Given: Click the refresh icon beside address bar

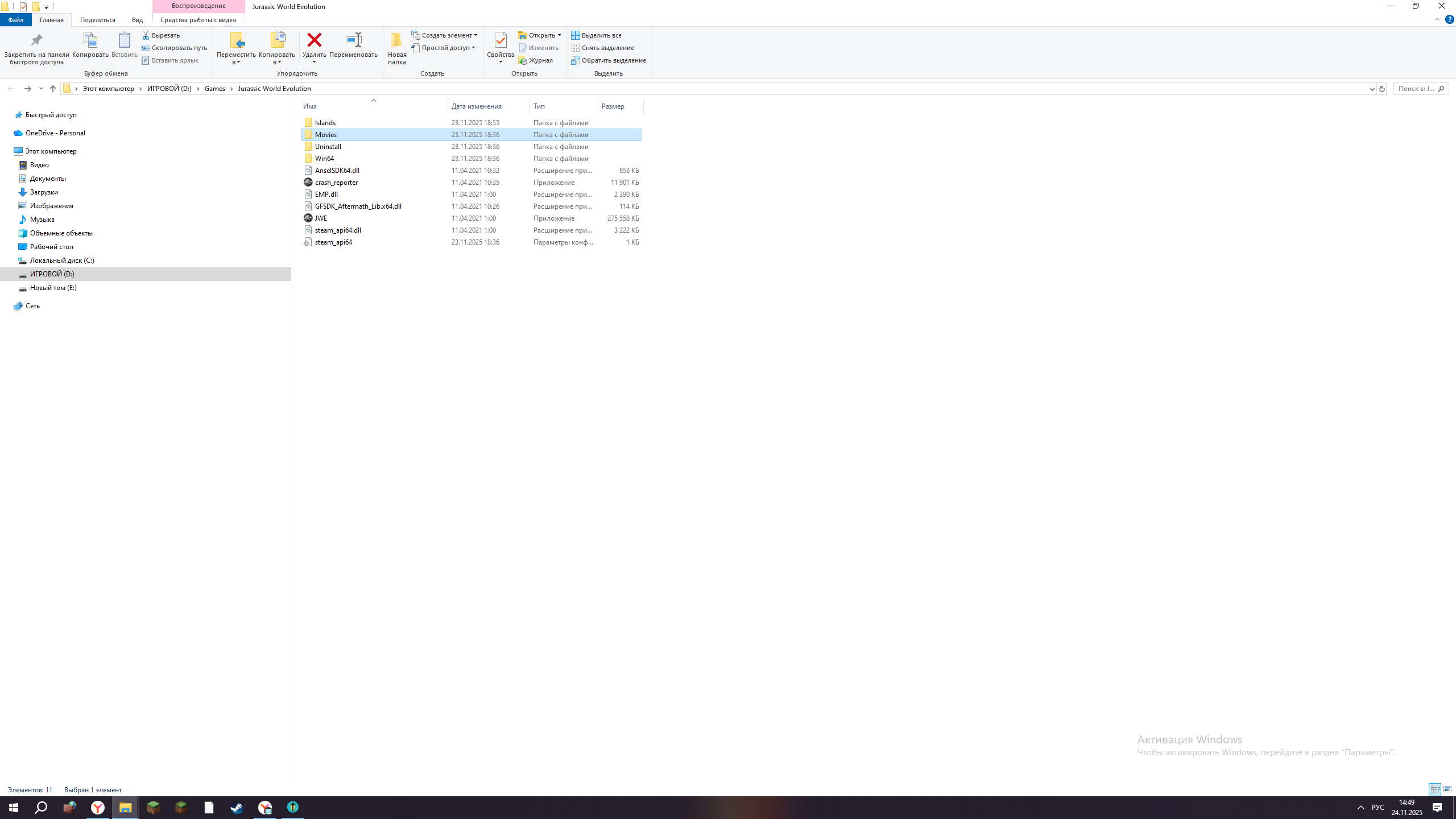Looking at the screenshot, I should click(x=1381, y=89).
